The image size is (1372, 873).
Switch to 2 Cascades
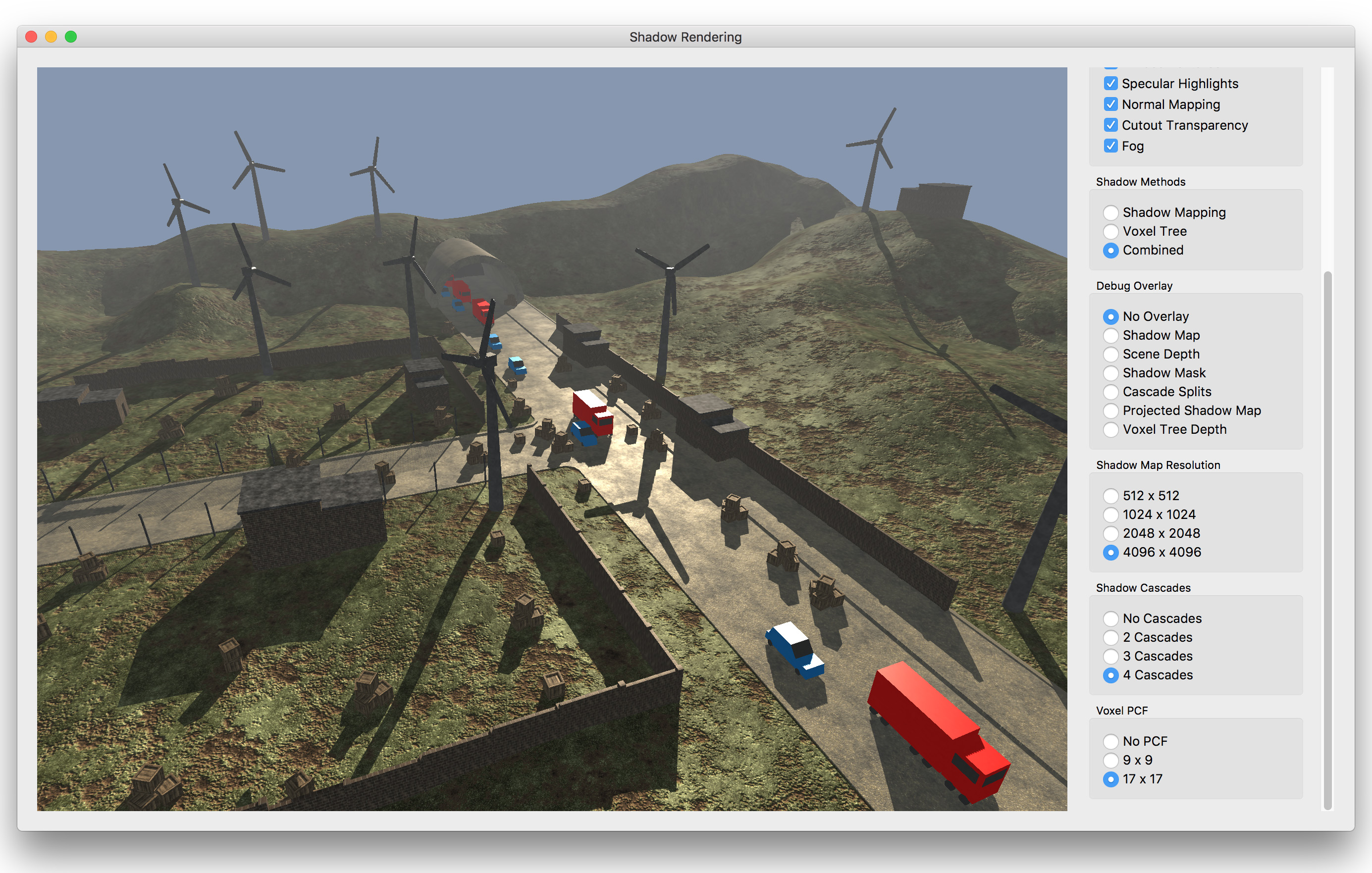[x=1110, y=637]
